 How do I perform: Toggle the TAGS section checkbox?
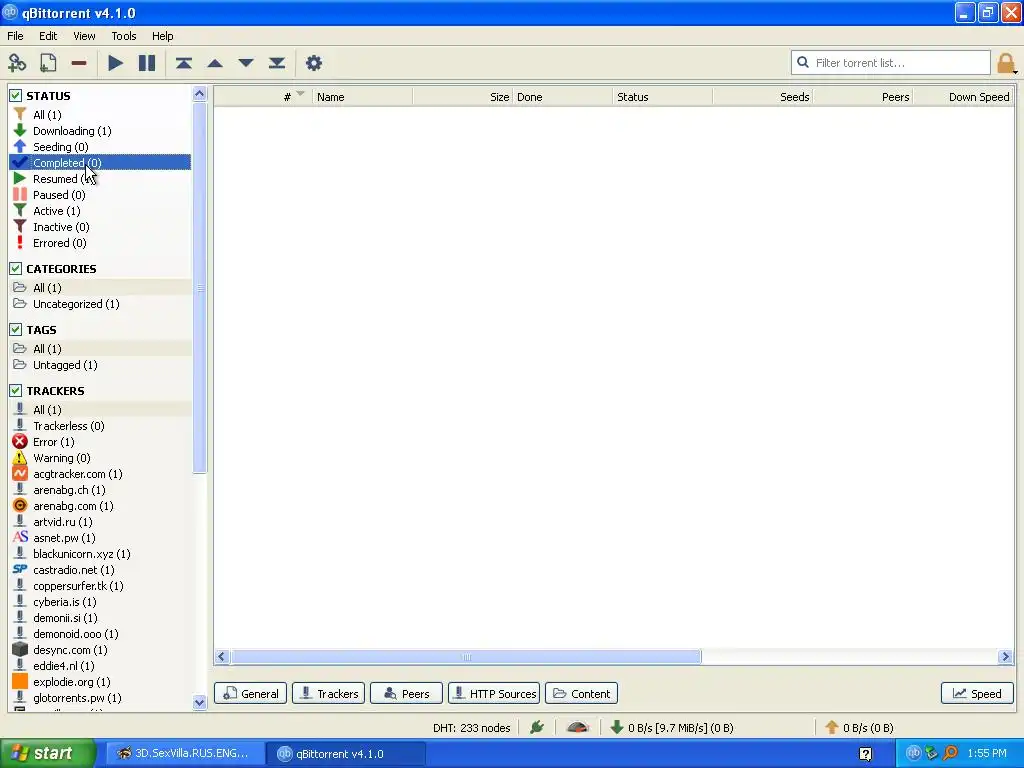pos(16,330)
